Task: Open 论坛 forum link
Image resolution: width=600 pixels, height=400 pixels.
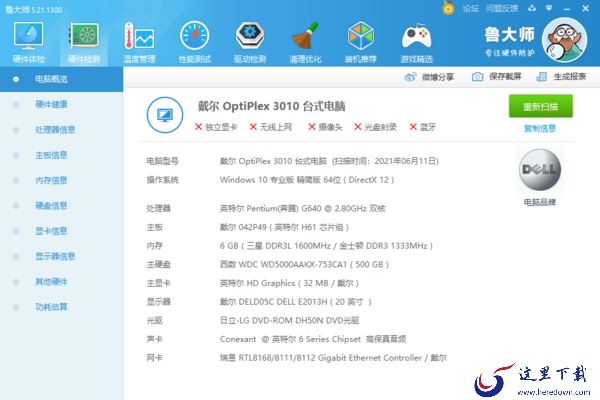Action: pos(470,8)
